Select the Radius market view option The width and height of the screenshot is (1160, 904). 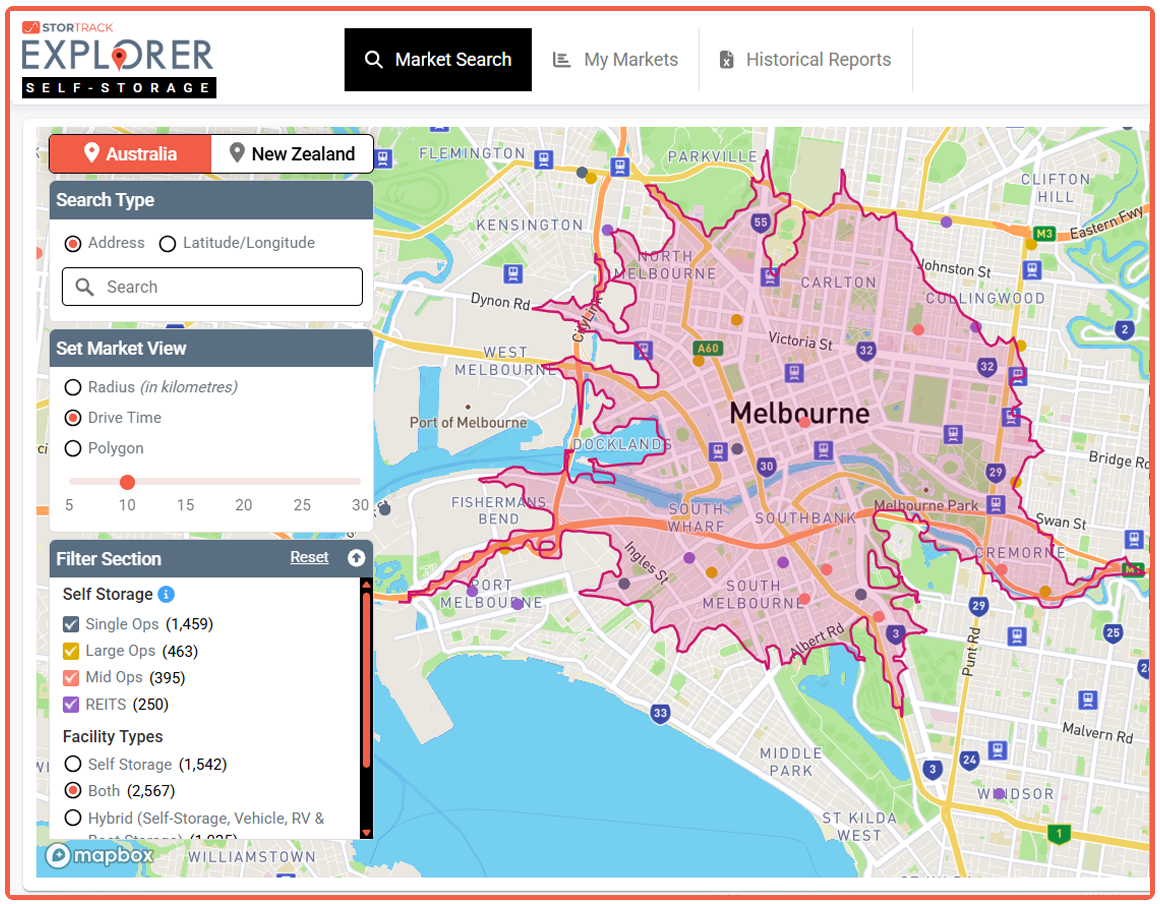click(x=73, y=387)
